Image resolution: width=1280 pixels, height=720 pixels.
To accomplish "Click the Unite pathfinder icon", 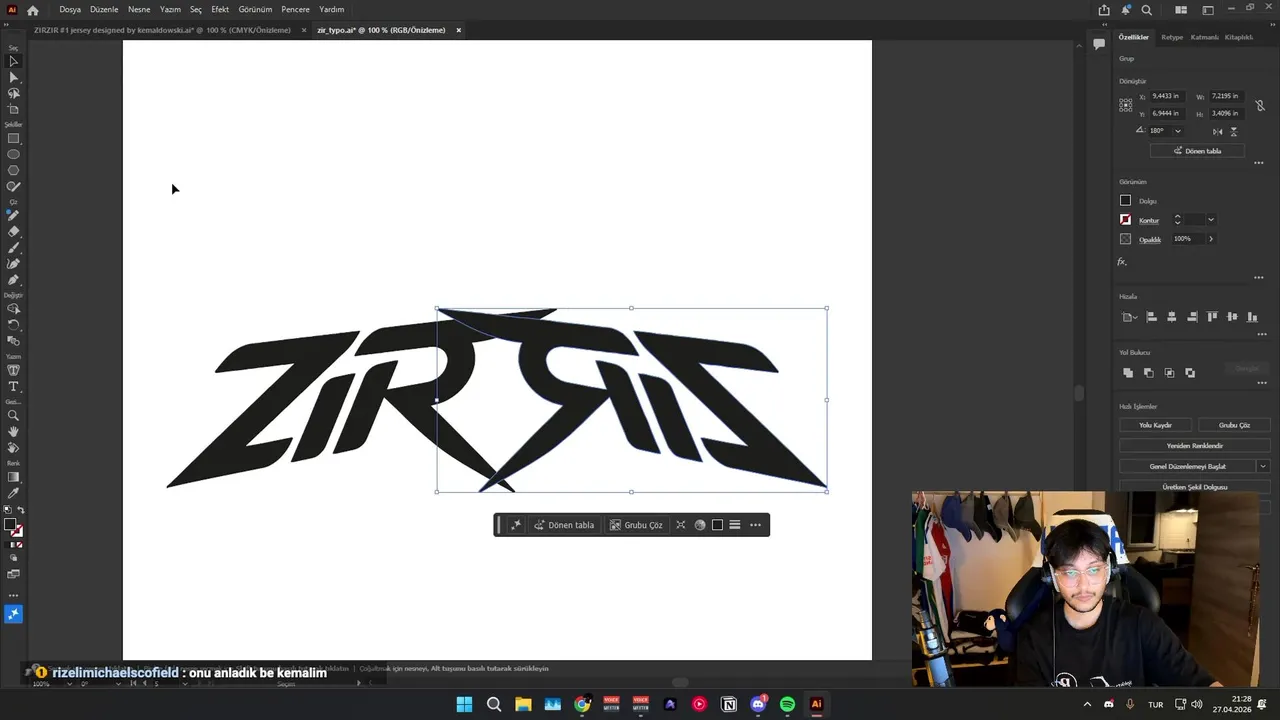I will pos(1128,373).
